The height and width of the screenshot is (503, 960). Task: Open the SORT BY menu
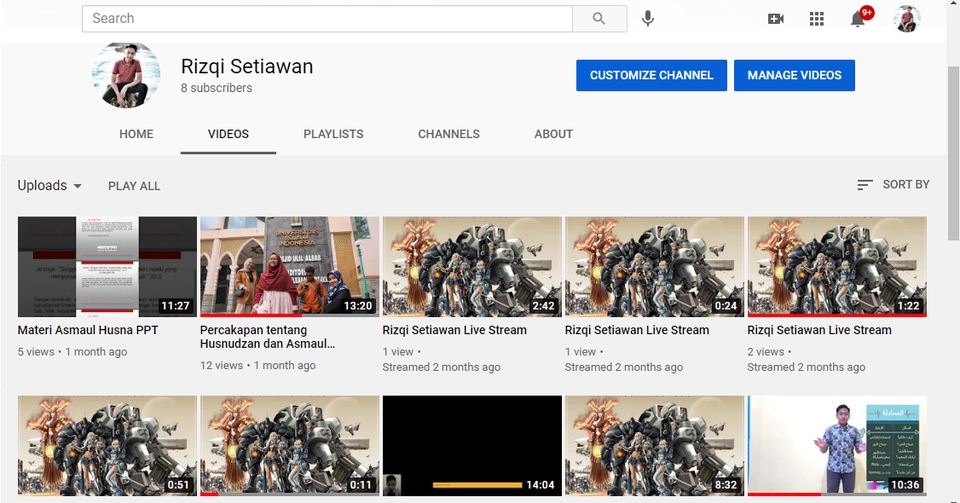coord(893,185)
